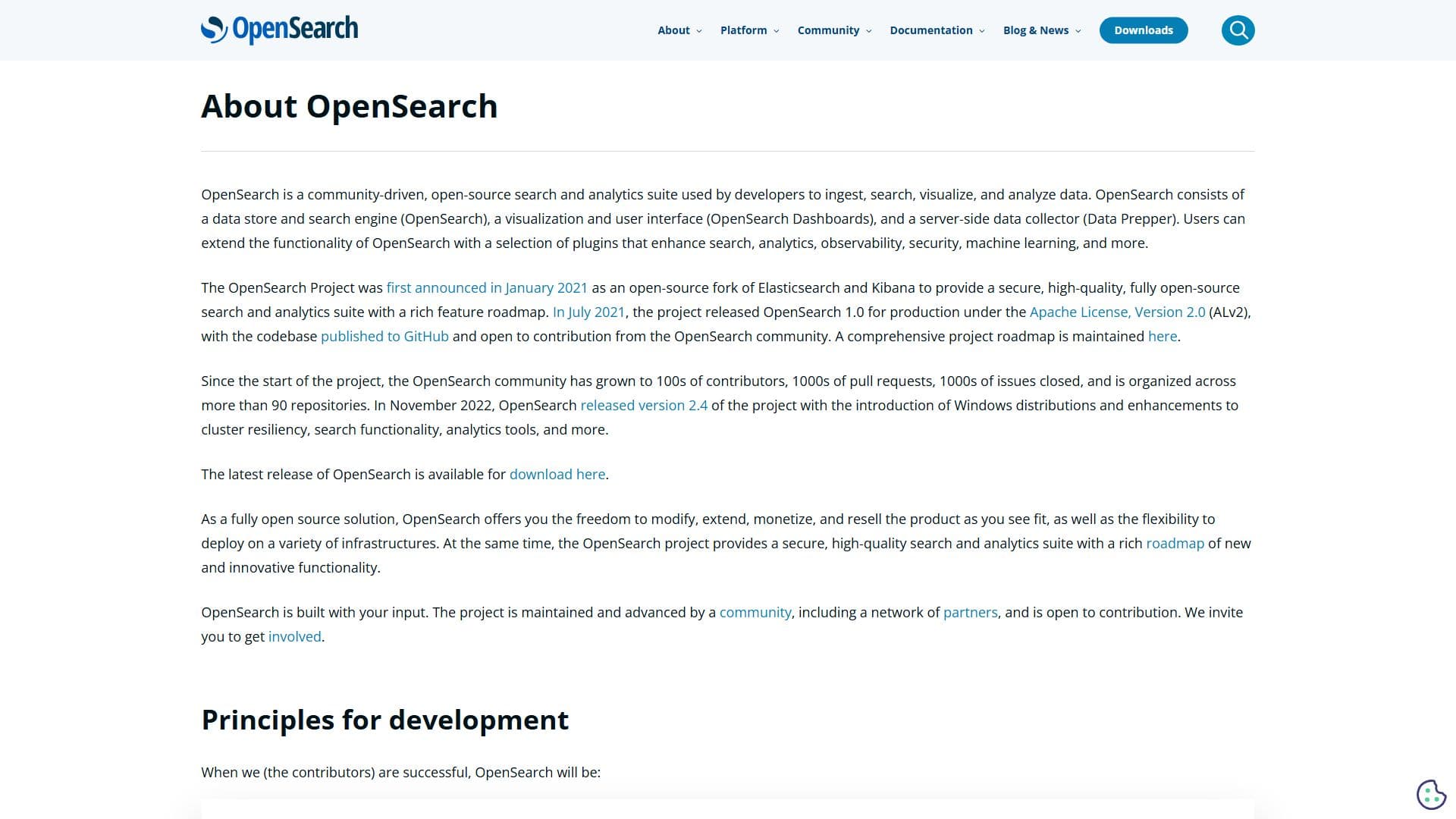This screenshot has width=1456, height=819.
Task: Expand the About chevron arrow
Action: coord(699,31)
